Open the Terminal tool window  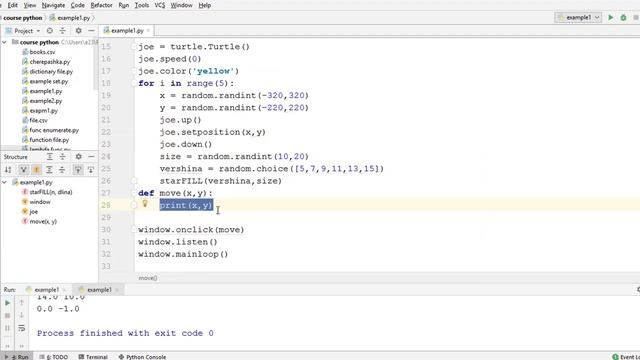pos(93,357)
